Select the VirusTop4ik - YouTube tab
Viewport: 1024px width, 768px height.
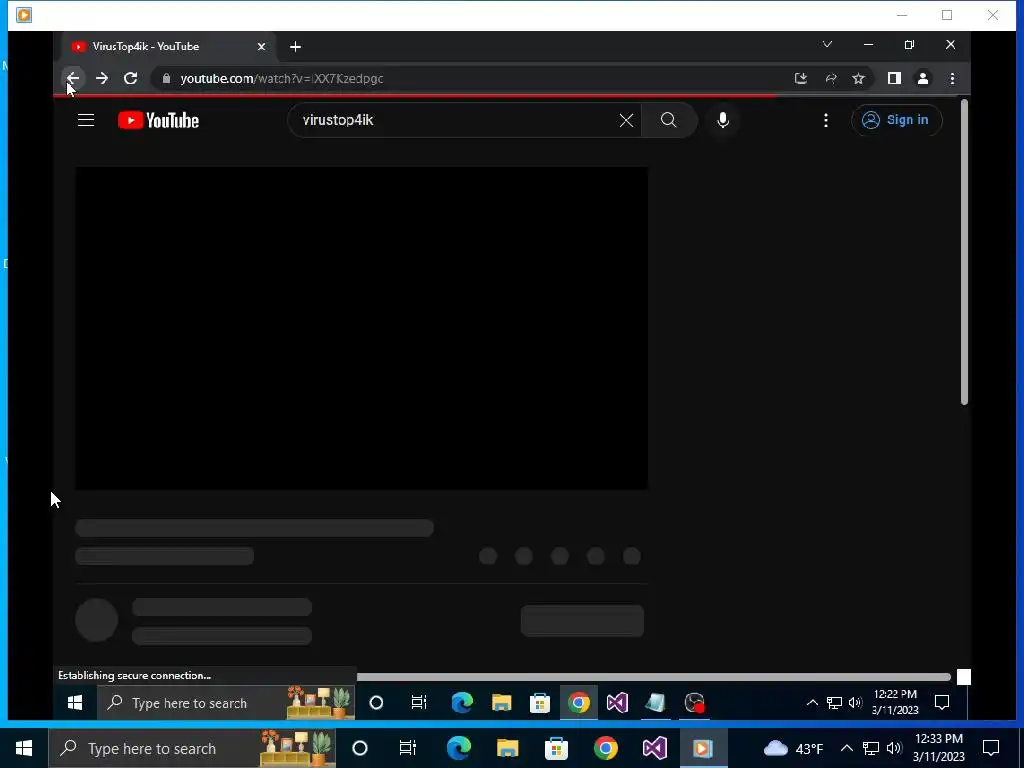[x=168, y=46]
